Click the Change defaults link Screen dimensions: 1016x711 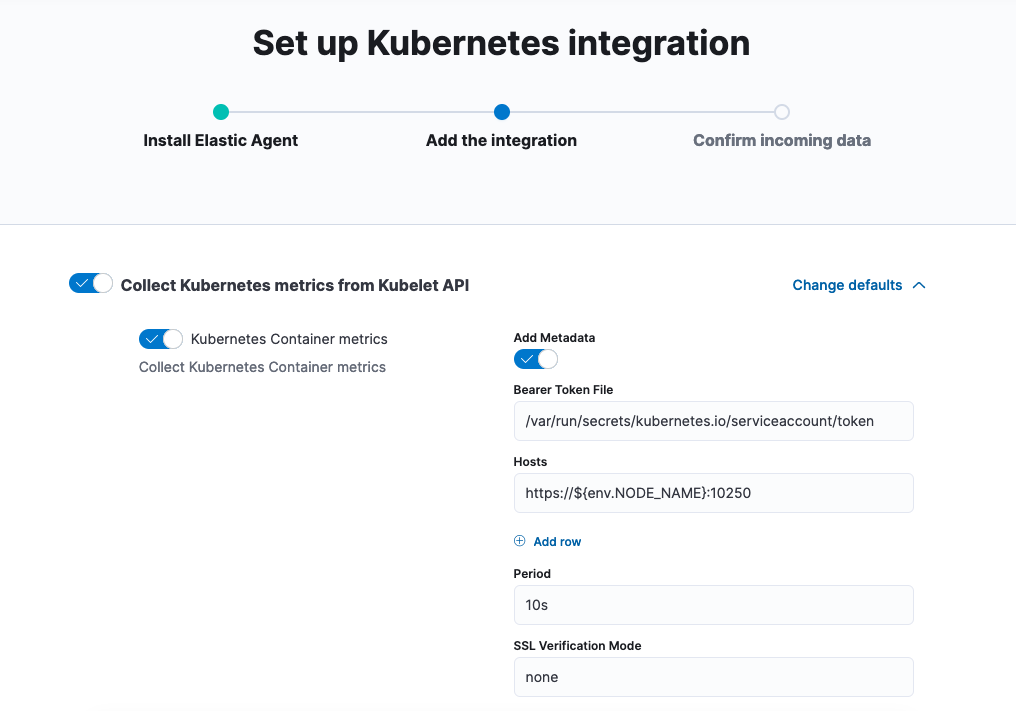[846, 284]
